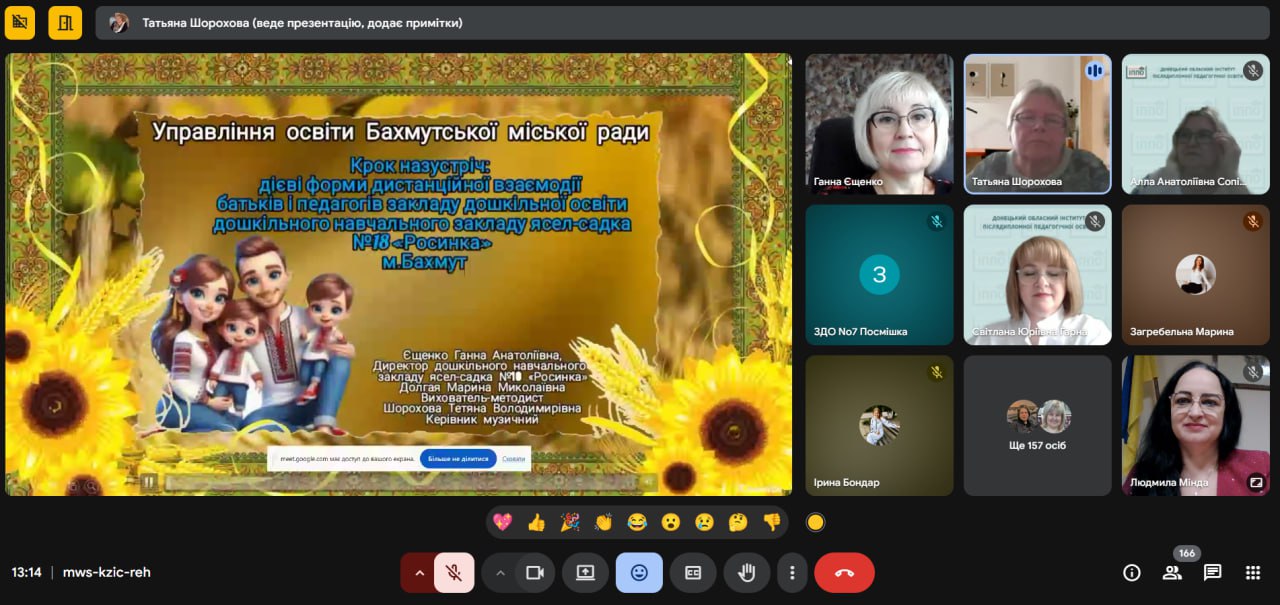Turn on closed captions

pyautogui.click(x=693, y=573)
